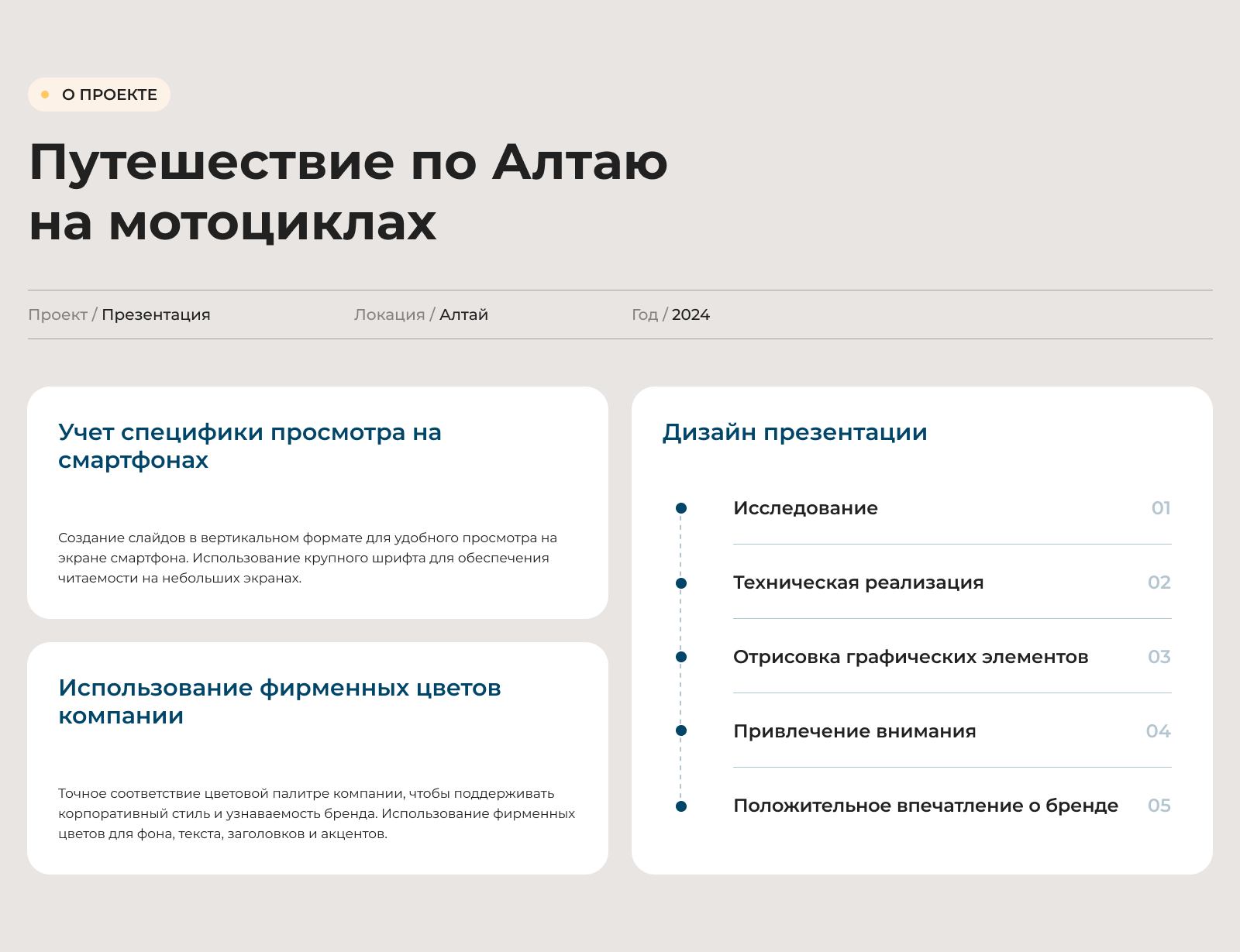The width and height of the screenshot is (1240, 952).
Task: Click the Презентация project link
Action: point(155,314)
